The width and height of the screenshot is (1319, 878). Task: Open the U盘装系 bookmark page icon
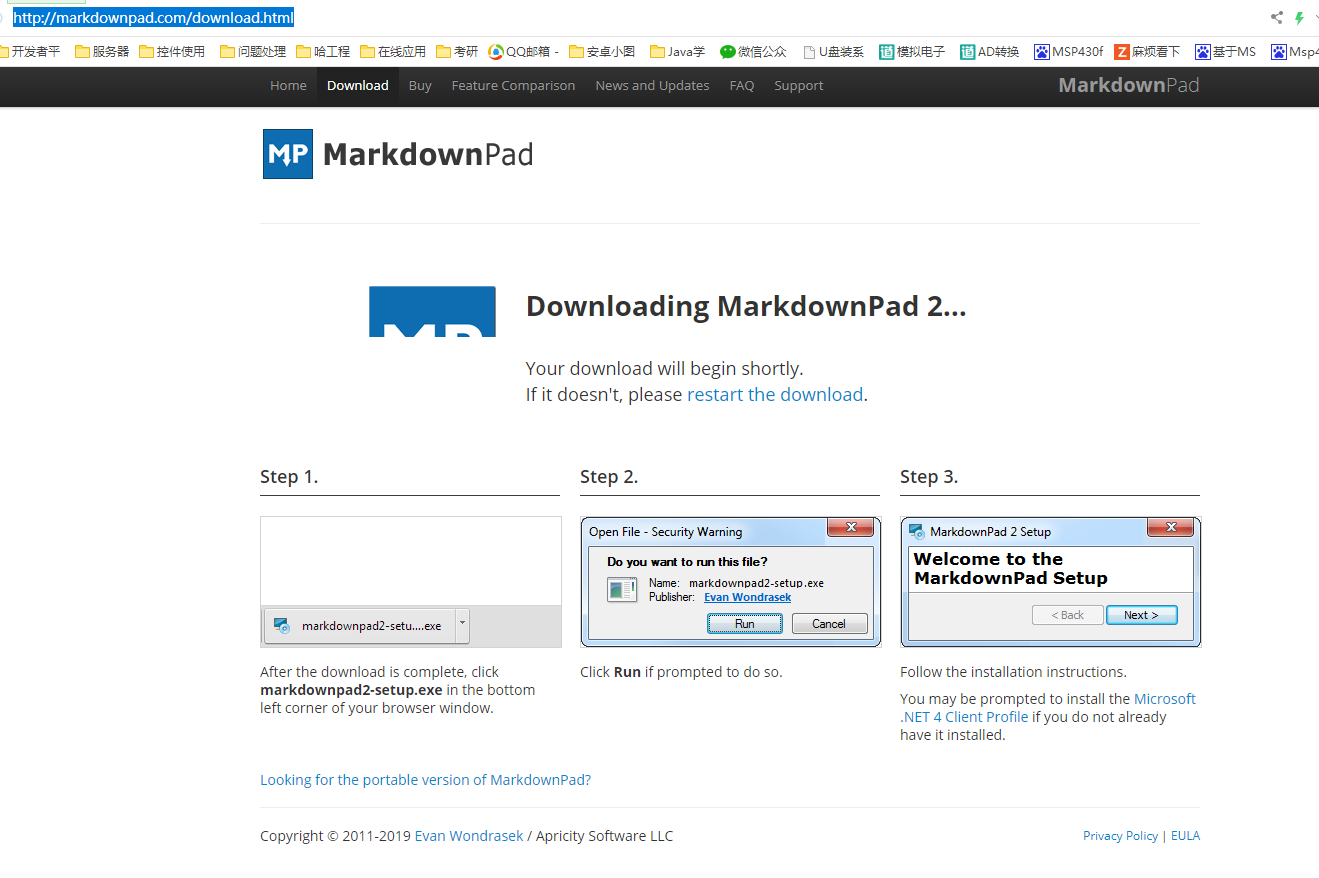pos(812,51)
